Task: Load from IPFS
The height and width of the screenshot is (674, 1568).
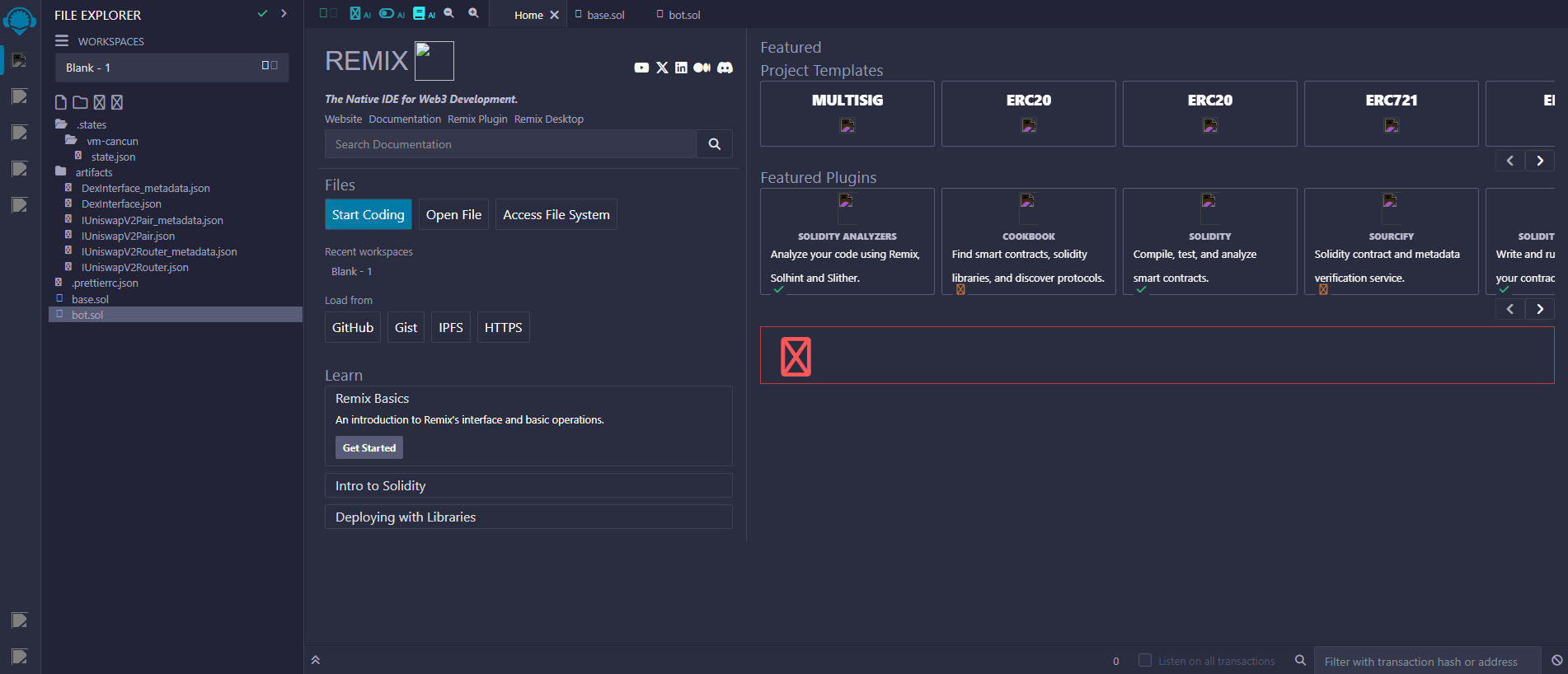Action: (x=451, y=327)
